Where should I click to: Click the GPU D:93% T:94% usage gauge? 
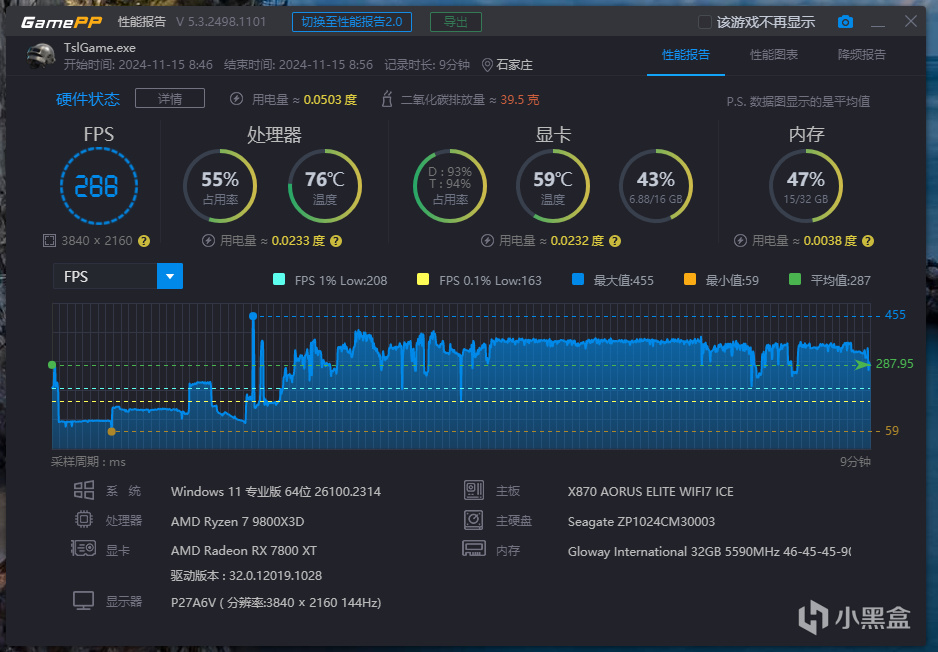[450, 186]
